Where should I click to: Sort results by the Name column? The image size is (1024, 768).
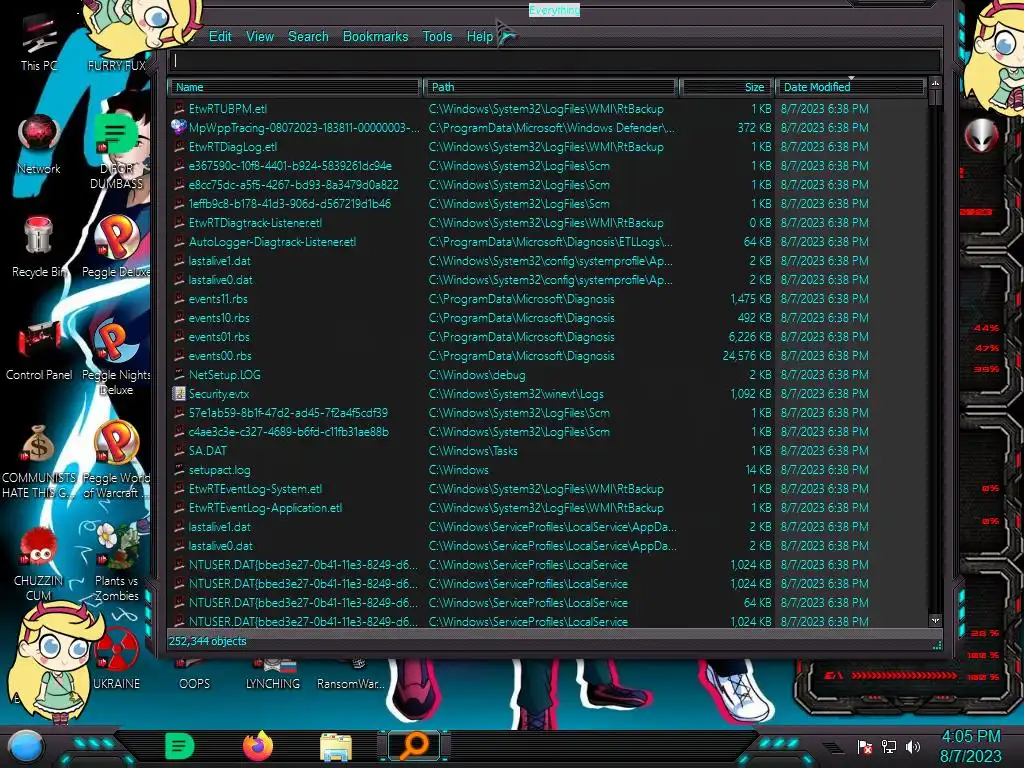(294, 87)
